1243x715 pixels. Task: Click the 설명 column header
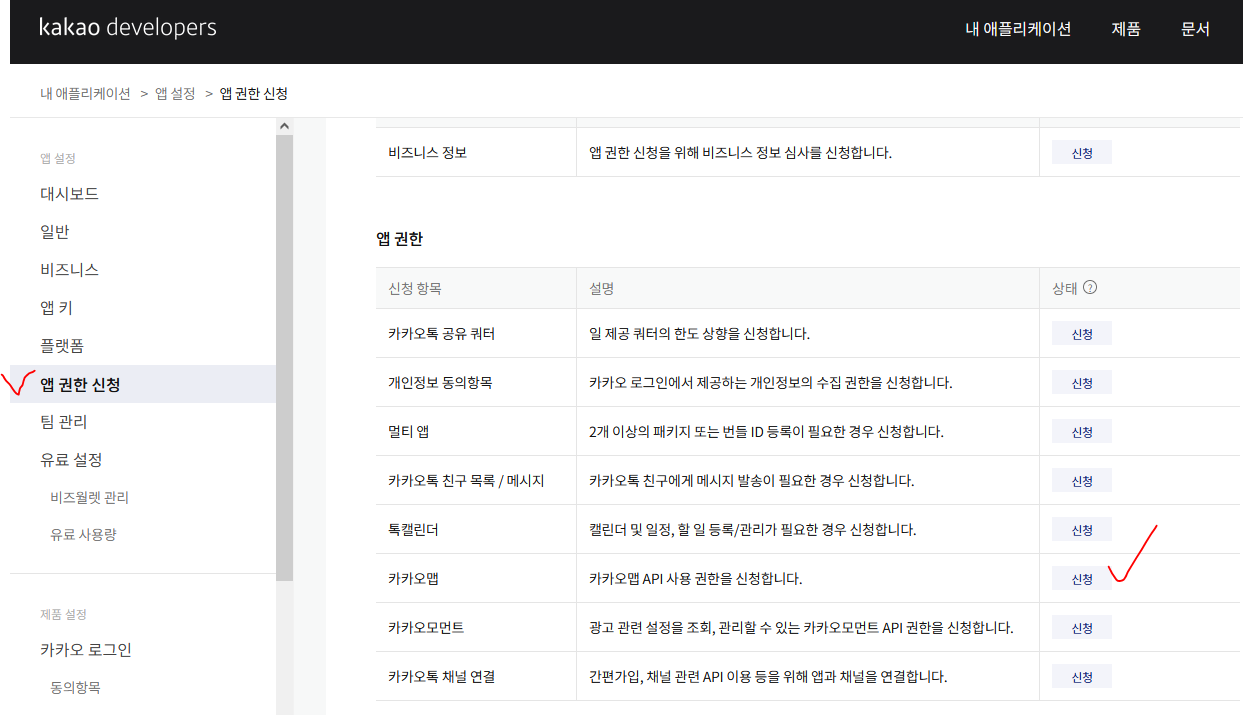pos(601,288)
